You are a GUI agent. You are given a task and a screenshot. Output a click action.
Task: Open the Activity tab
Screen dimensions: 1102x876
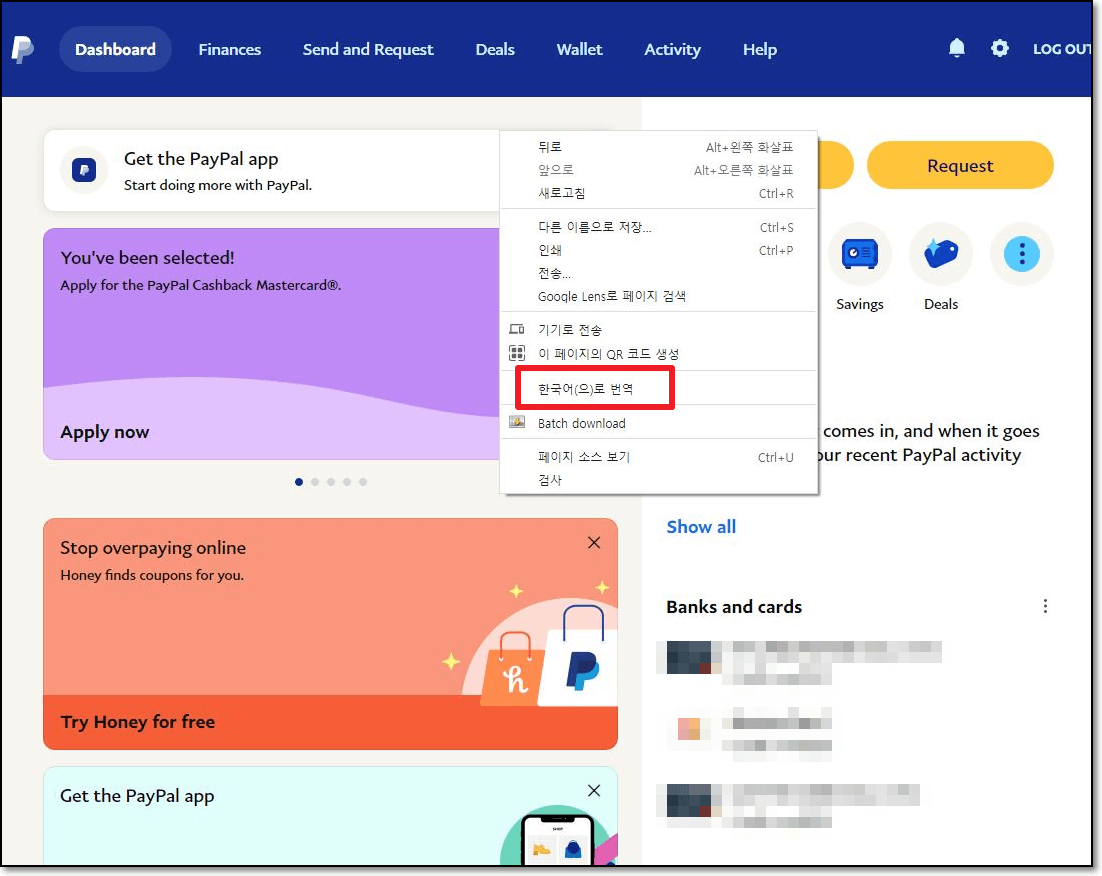click(673, 49)
